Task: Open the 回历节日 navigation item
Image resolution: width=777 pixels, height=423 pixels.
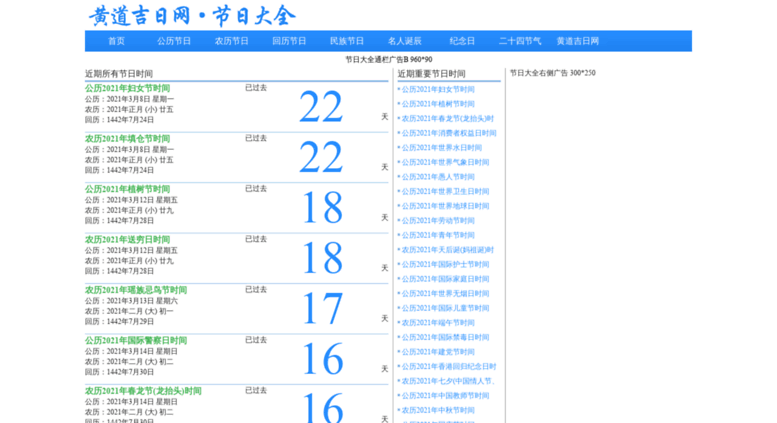Action: 289,41
